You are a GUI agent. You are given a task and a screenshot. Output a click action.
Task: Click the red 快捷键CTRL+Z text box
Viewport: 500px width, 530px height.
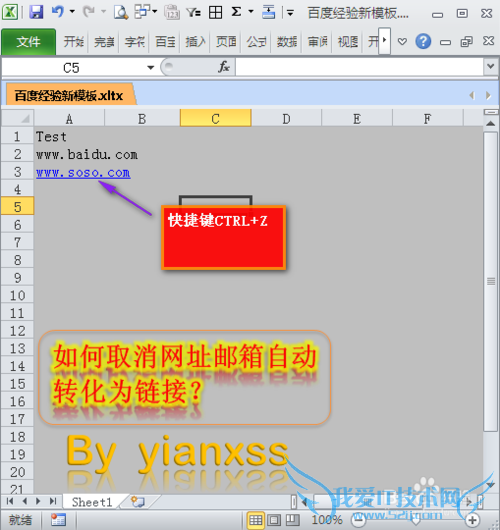[x=223, y=238]
